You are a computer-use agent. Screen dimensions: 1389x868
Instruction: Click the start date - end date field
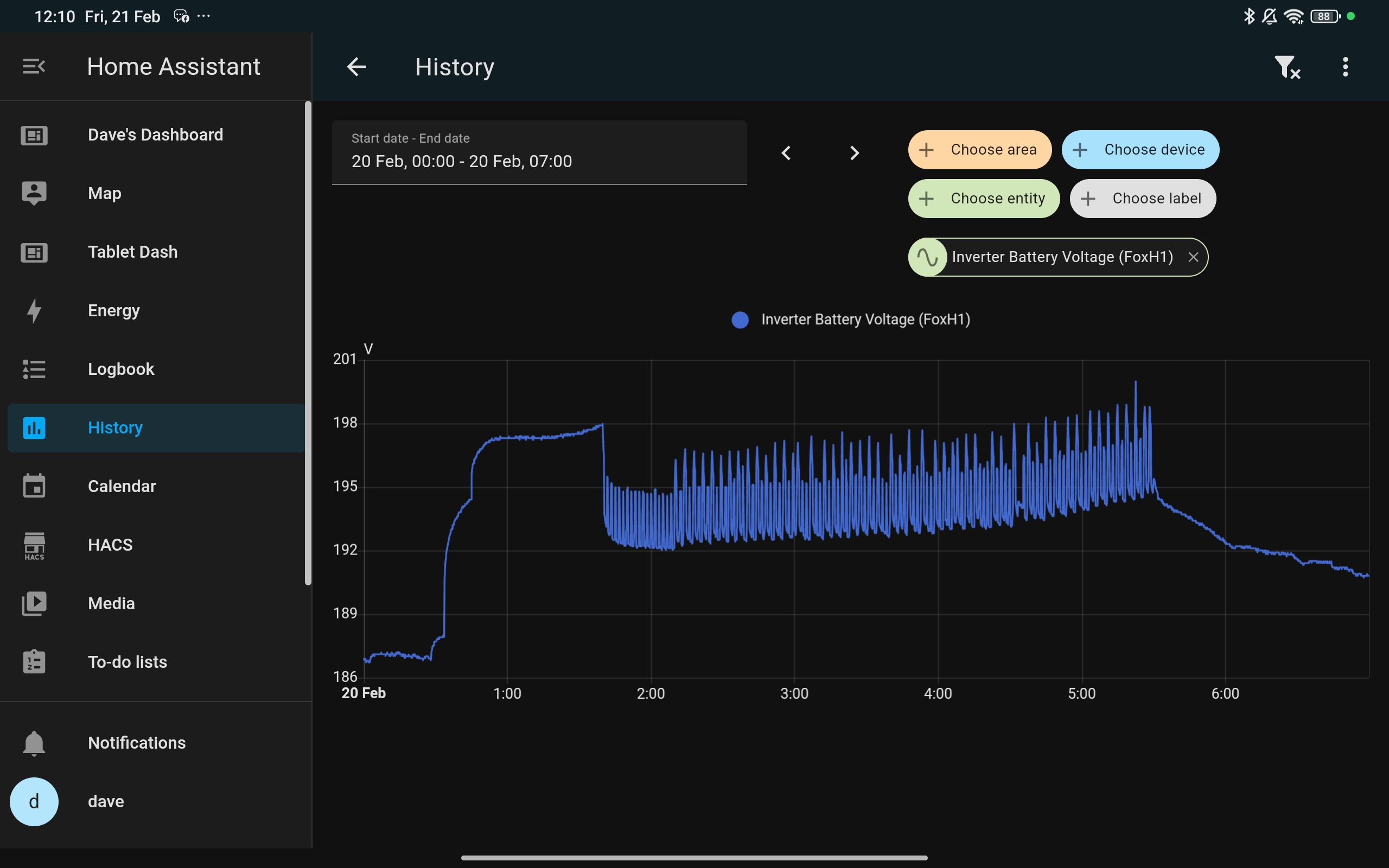(x=538, y=152)
